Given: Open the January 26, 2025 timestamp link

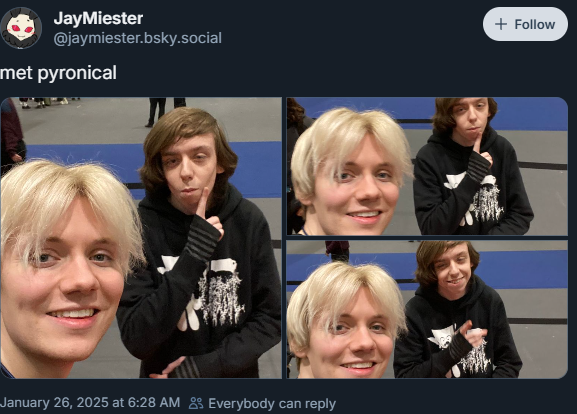Looking at the screenshot, I should [90, 403].
